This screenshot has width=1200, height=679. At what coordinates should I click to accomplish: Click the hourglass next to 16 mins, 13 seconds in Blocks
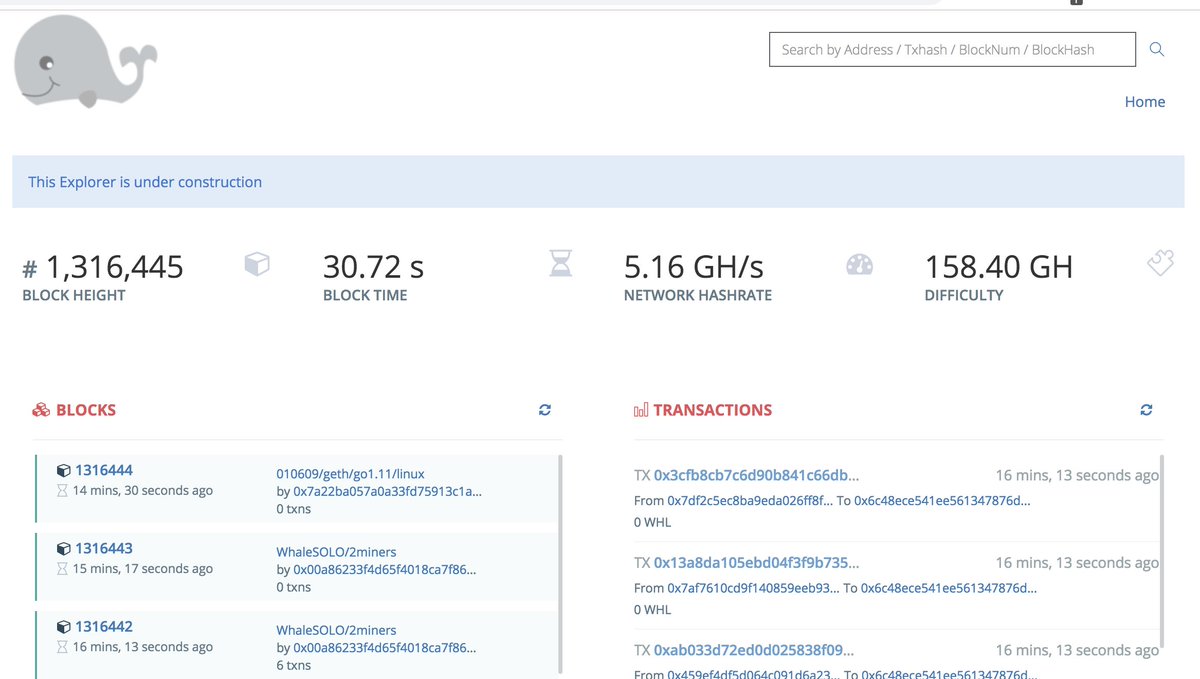tap(63, 647)
